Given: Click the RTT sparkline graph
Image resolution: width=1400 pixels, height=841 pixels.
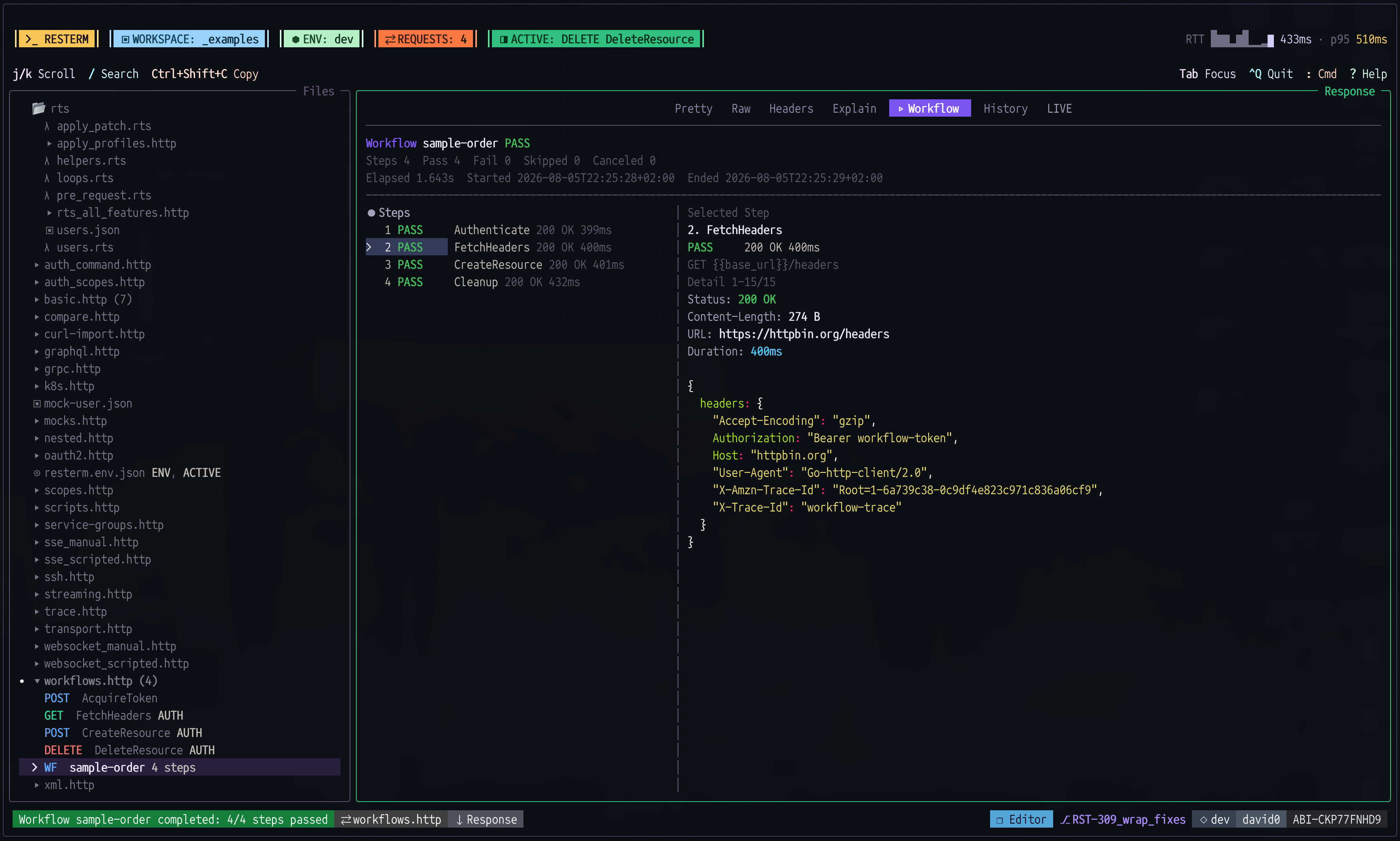Looking at the screenshot, I should pos(1242,39).
